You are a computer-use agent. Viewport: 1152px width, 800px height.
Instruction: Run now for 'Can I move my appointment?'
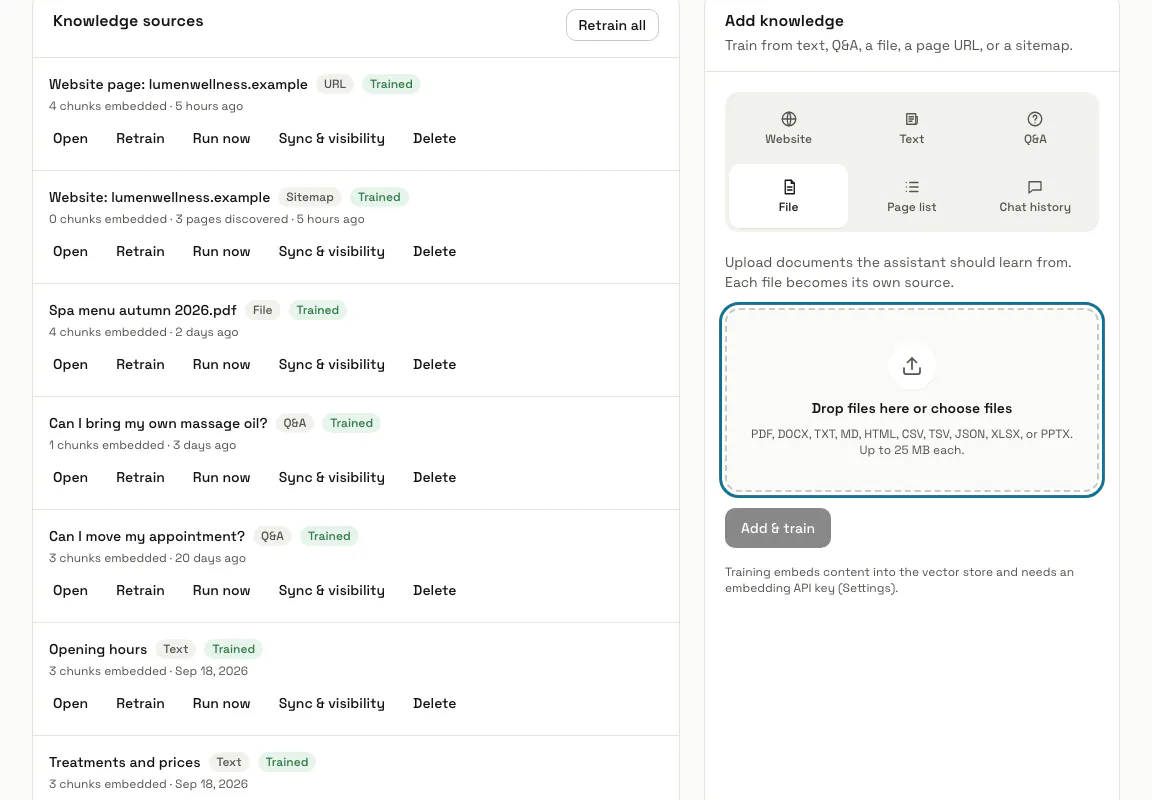tap(221, 591)
